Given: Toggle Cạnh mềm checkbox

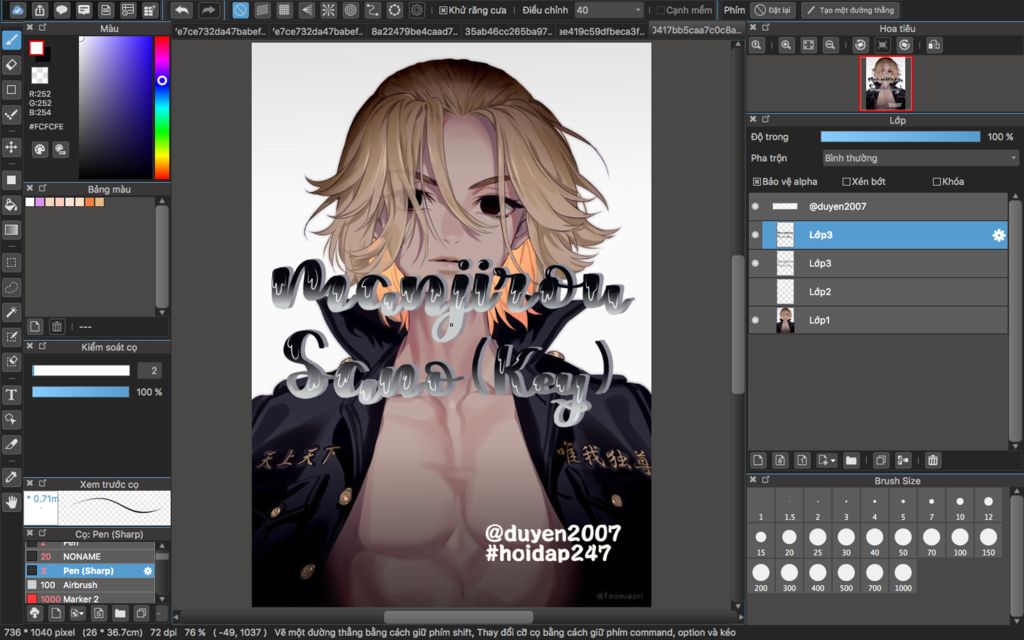Looking at the screenshot, I should click(660, 10).
